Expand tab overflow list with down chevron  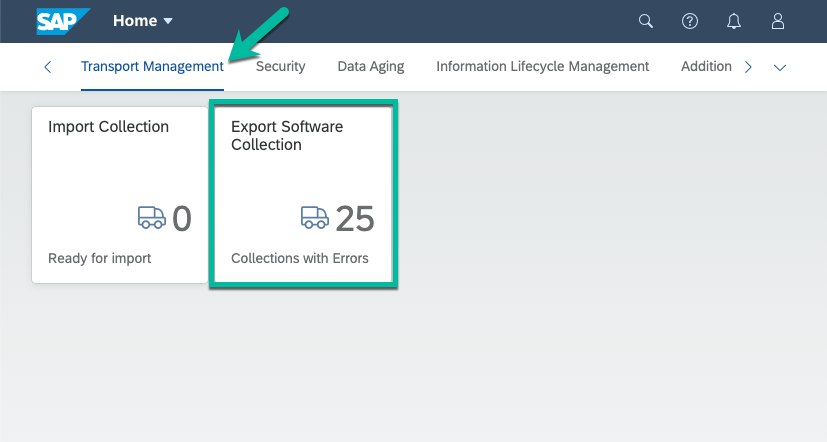point(780,67)
